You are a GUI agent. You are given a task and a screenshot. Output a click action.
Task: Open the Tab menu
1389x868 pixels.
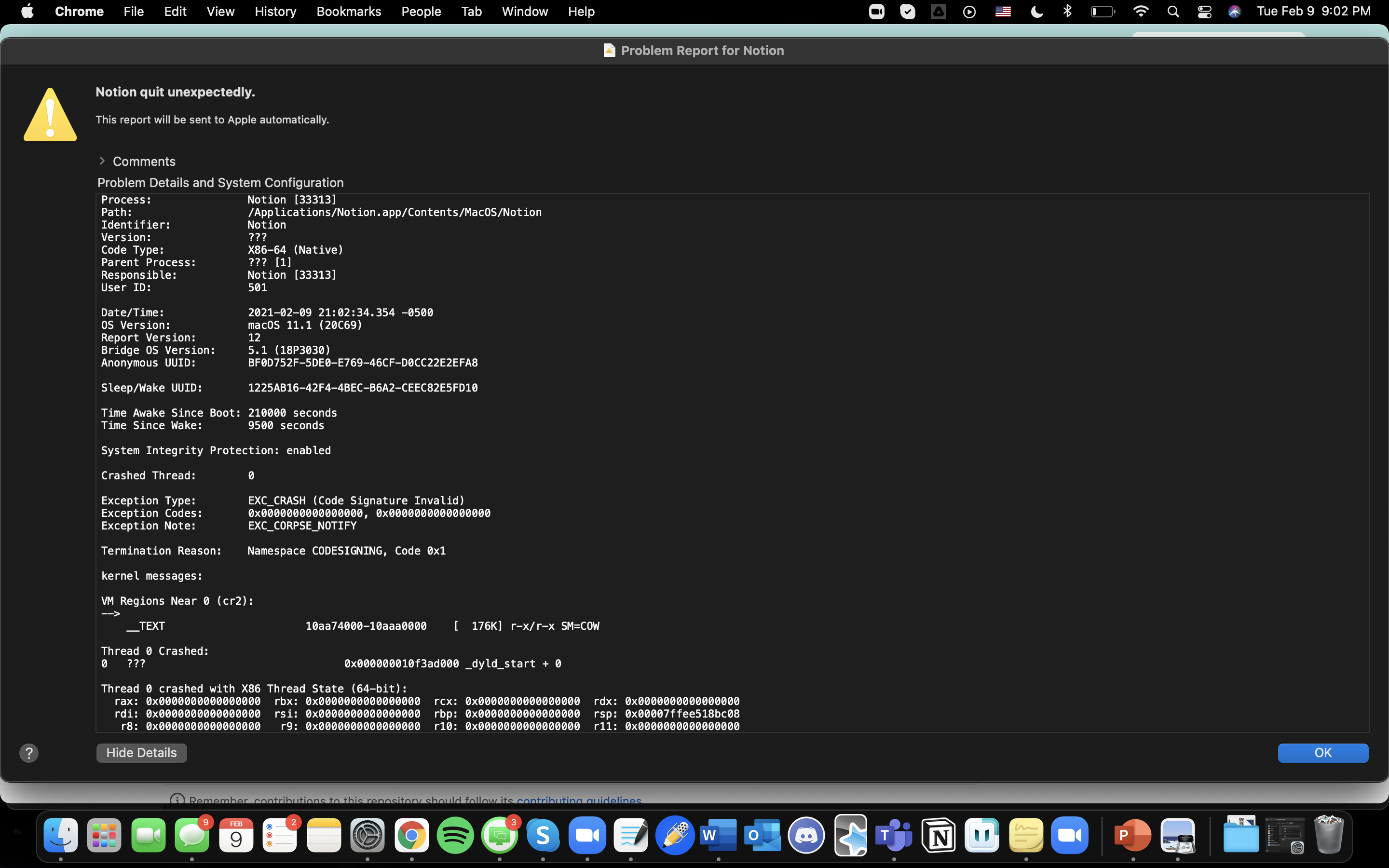471,12
